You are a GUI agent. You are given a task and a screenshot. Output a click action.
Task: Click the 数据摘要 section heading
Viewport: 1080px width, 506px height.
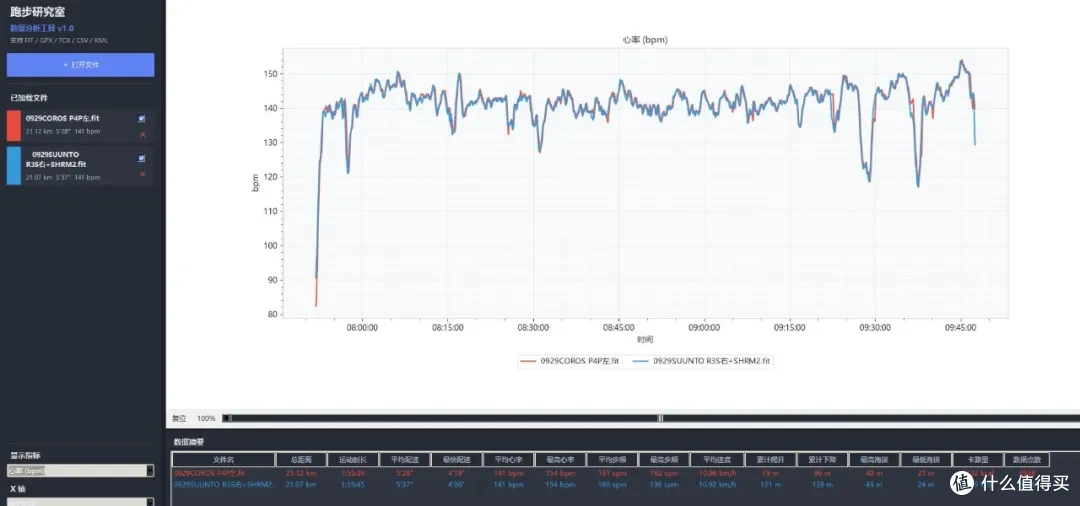[x=189, y=442]
